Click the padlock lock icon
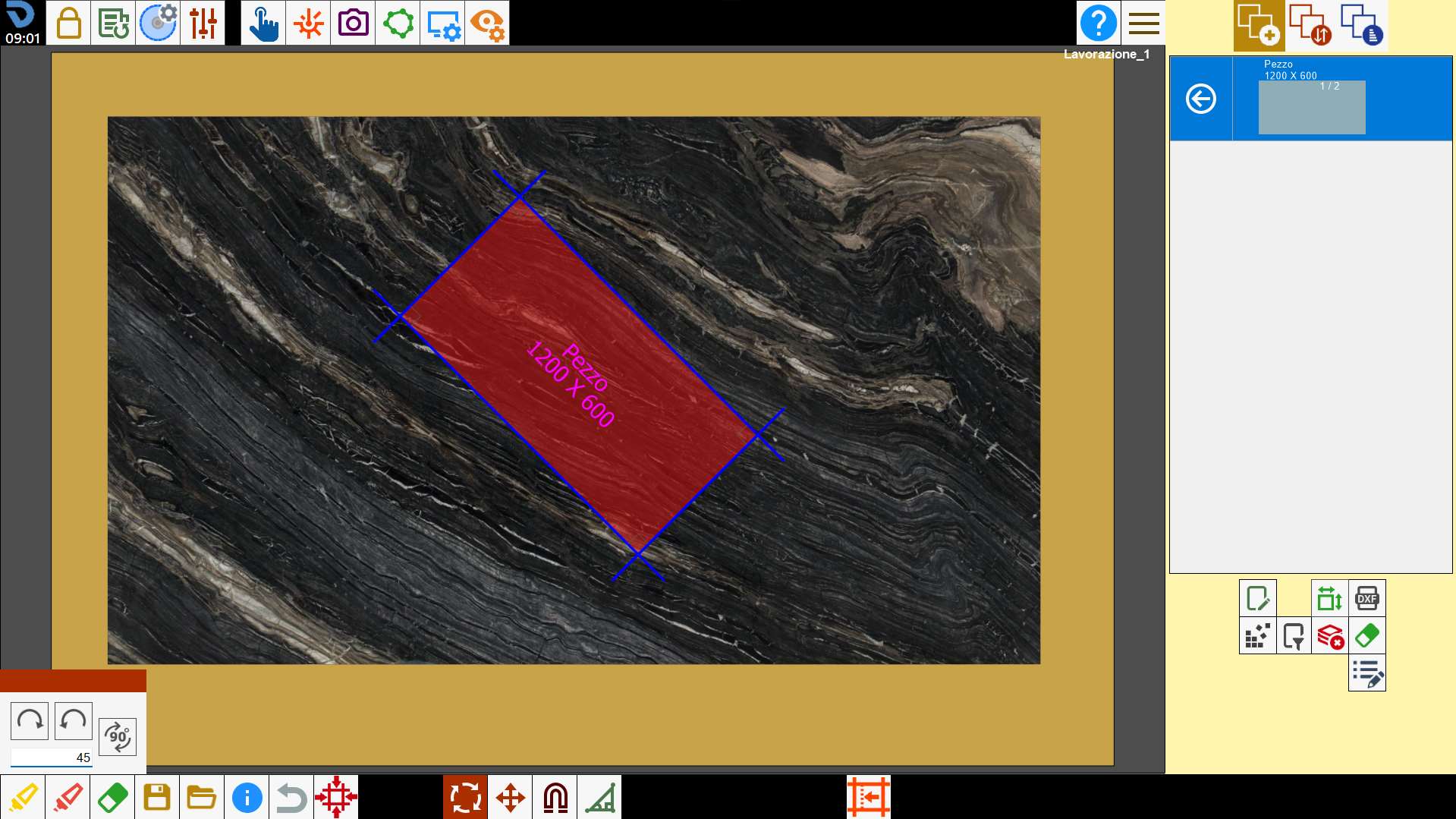Image resolution: width=1456 pixels, height=819 pixels. tap(68, 23)
